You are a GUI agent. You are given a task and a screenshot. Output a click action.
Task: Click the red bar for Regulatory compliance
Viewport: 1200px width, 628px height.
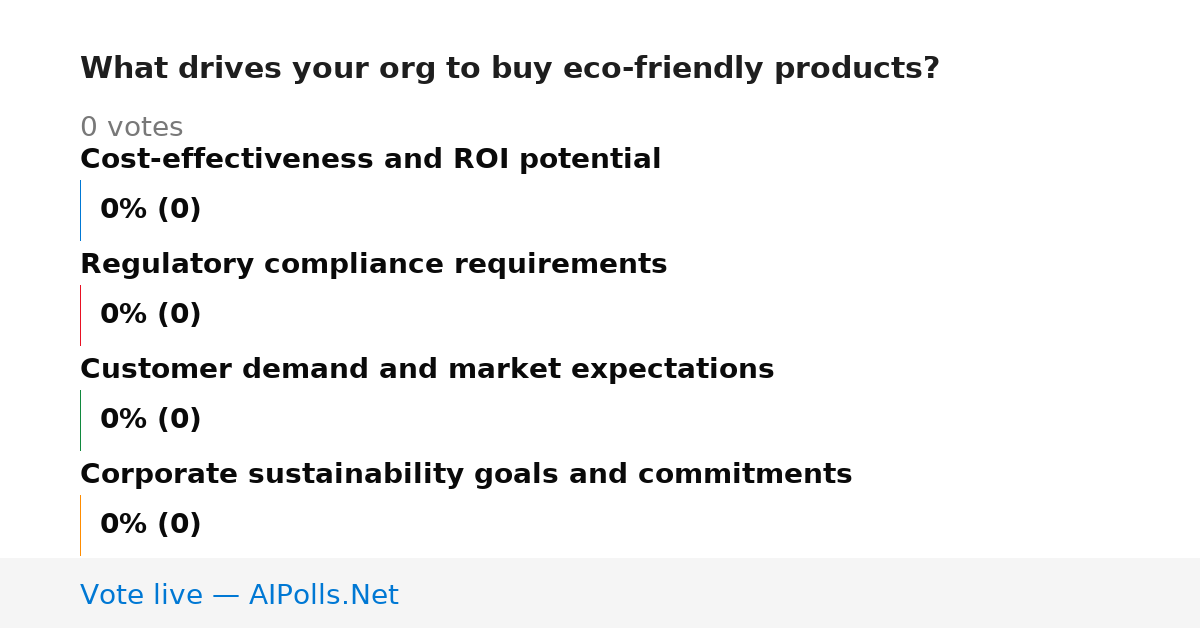point(80,315)
